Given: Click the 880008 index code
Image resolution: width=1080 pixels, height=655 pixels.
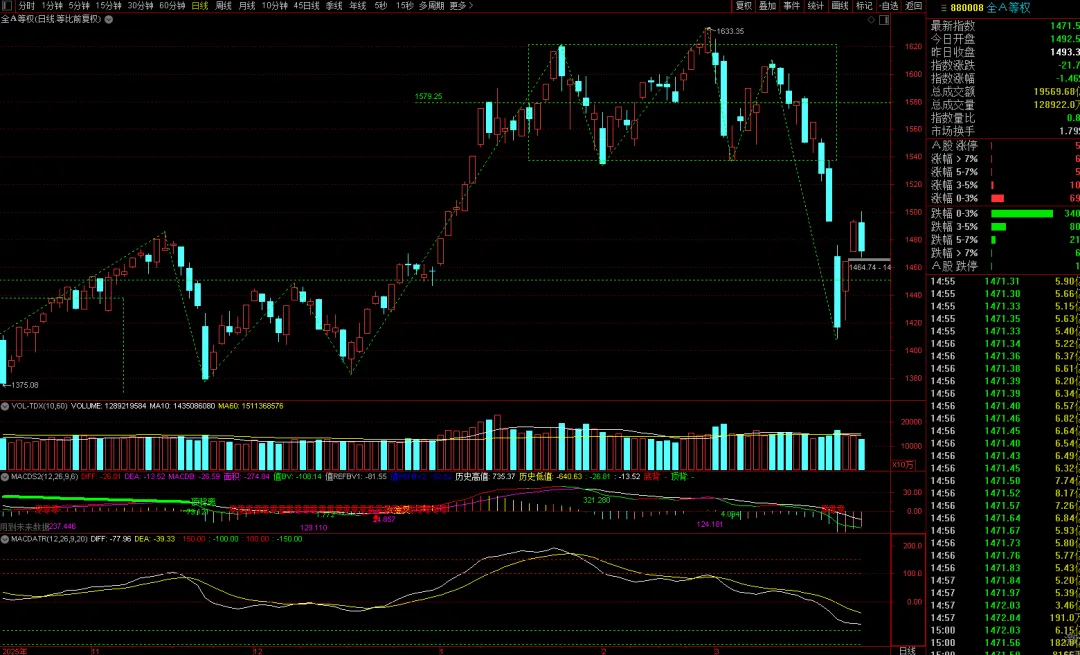Looking at the screenshot, I should pyautogui.click(x=966, y=8).
